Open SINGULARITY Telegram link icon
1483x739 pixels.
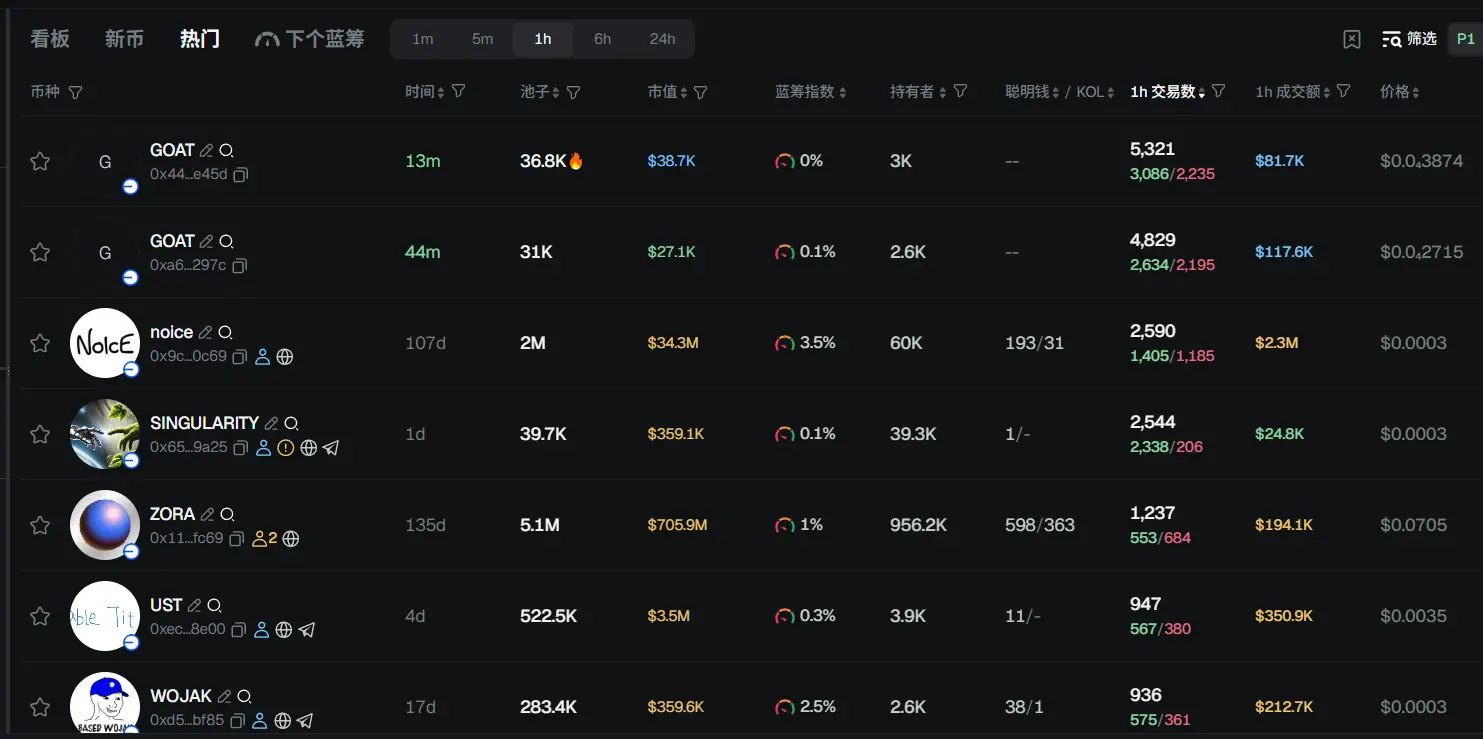pos(331,448)
